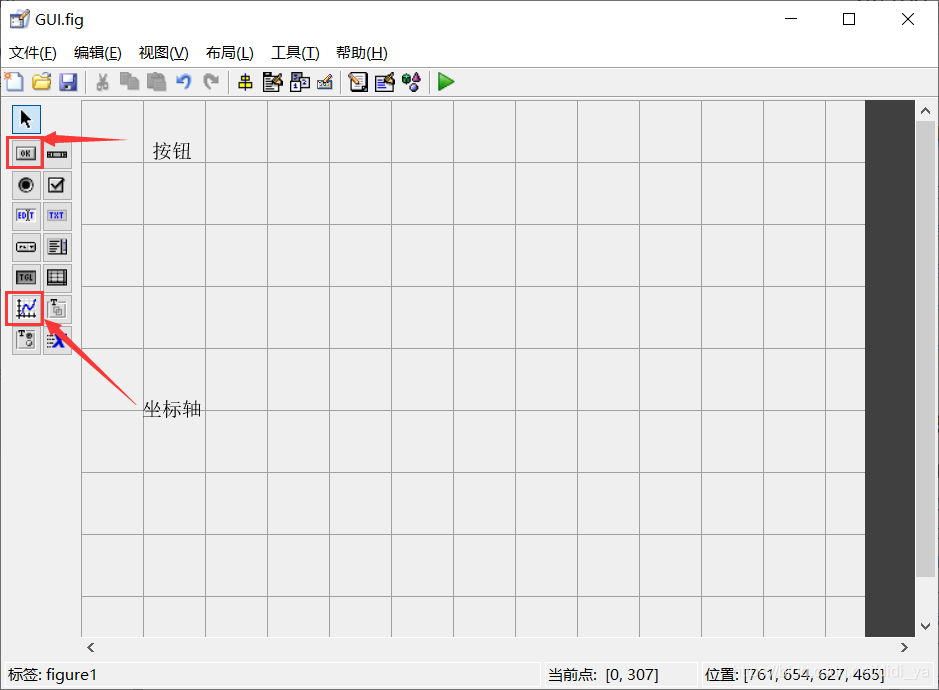The image size is (939, 690).
Task: Select the Static Text tool
Action: pyautogui.click(x=57, y=216)
